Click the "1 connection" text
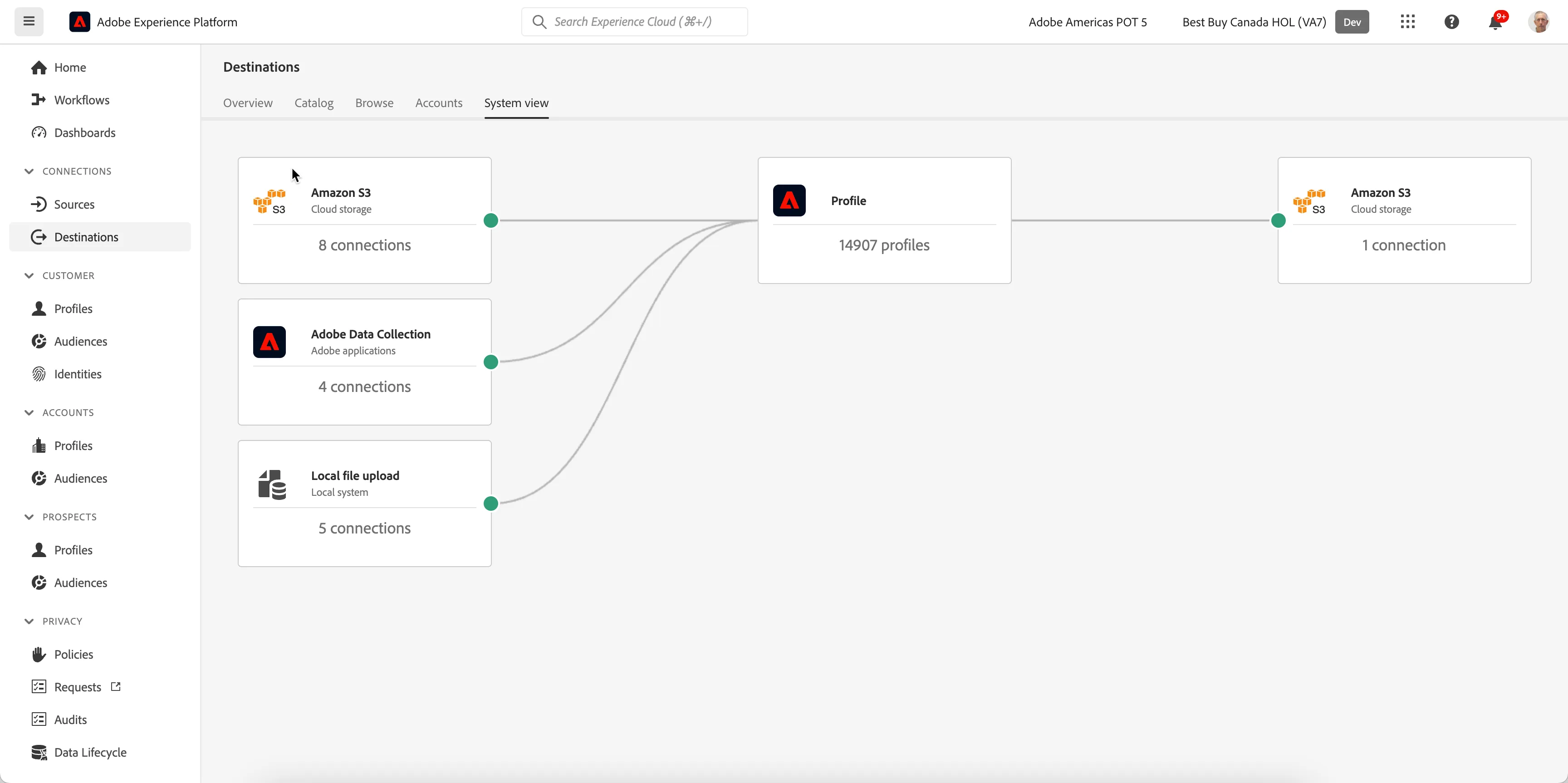Viewport: 1568px width, 783px height. coord(1404,245)
